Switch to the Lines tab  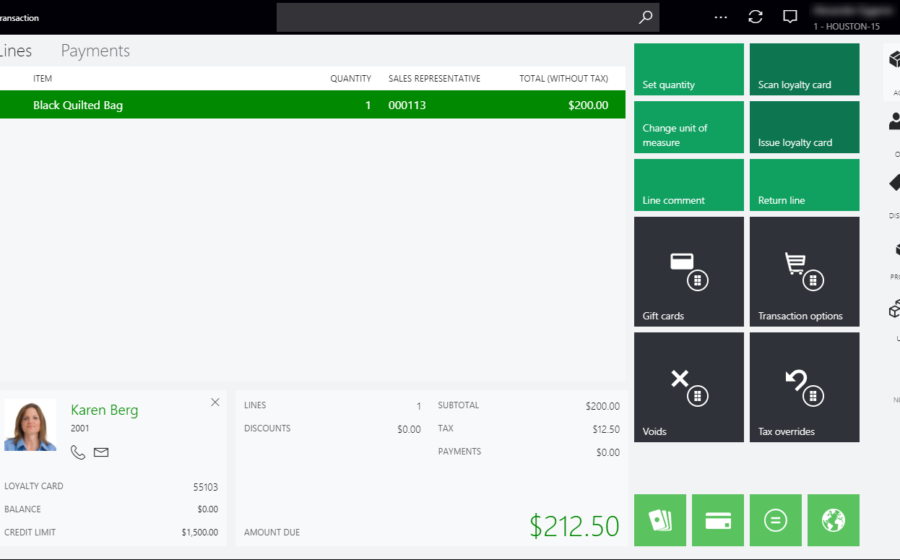[x=15, y=51]
